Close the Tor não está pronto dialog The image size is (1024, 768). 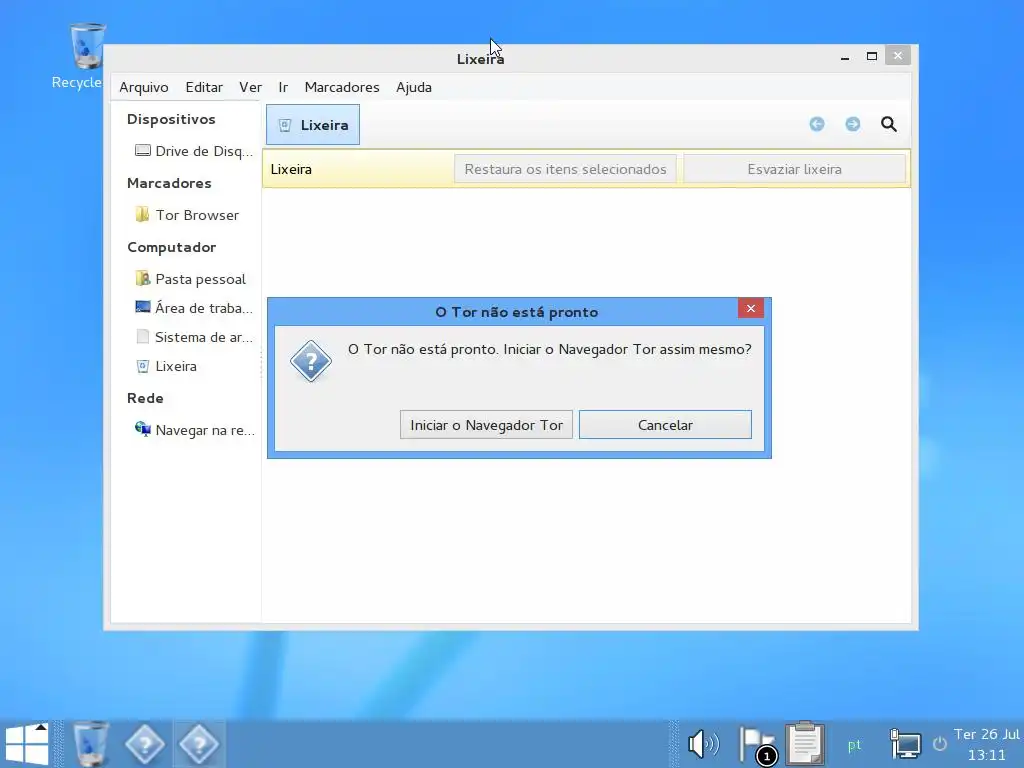(750, 308)
